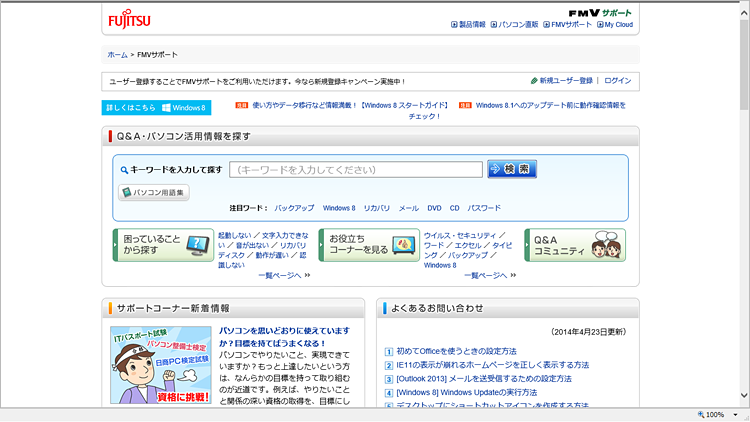Open Windows 8.1 アップデート前 news link
Screen dimensions: 750x422
click(551, 105)
